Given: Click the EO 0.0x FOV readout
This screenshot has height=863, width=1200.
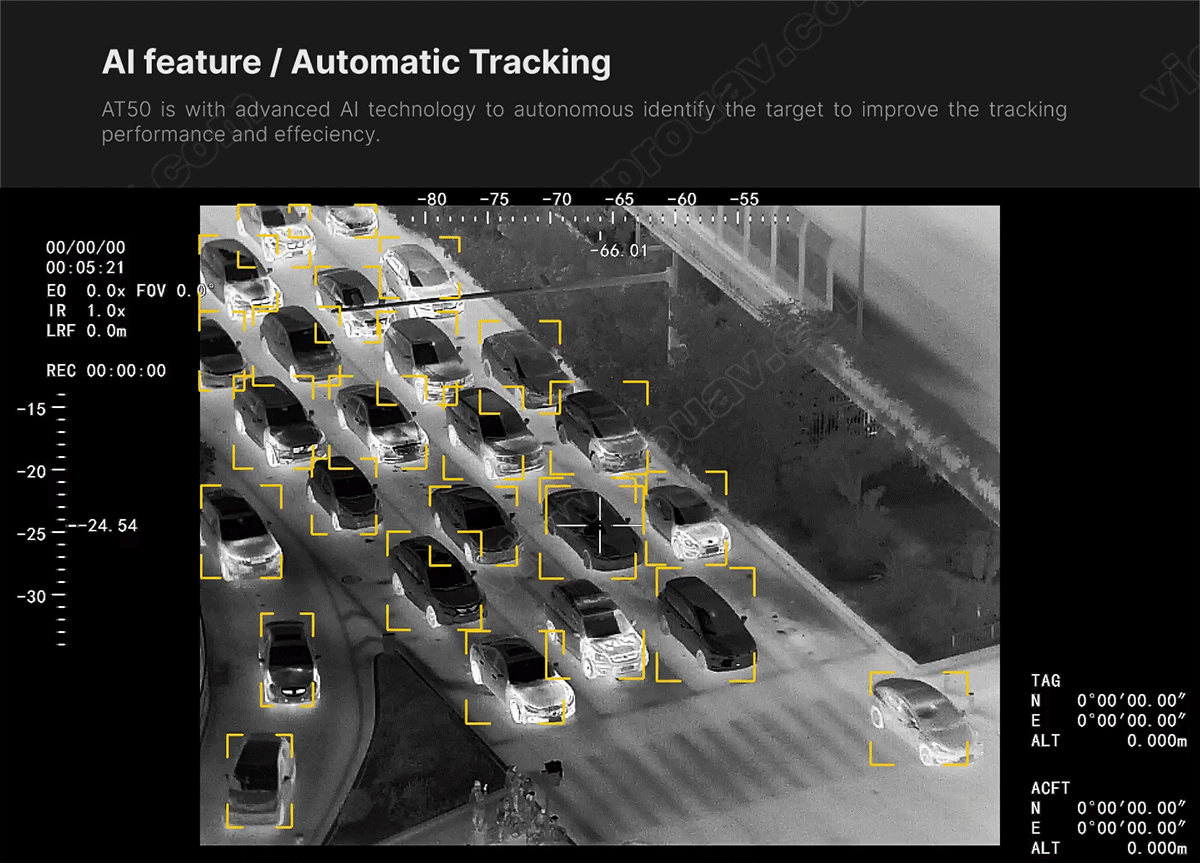Looking at the screenshot, I should coord(130,290).
